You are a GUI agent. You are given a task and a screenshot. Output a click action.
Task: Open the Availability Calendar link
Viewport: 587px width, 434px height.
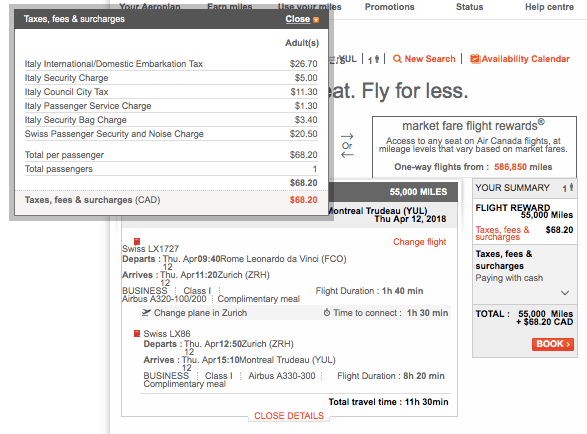coord(526,59)
